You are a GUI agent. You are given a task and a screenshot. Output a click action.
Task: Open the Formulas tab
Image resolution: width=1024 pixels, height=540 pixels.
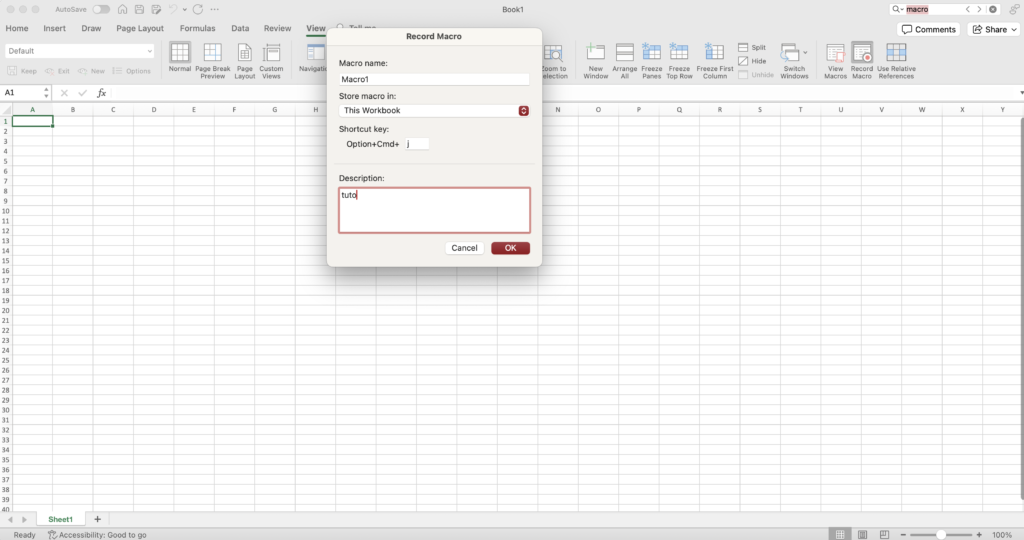tap(197, 28)
